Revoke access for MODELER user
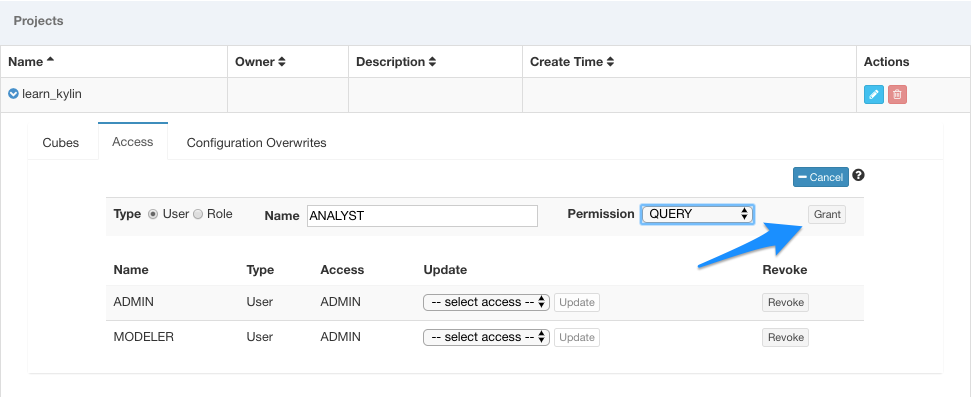This screenshot has height=397, width=971. 785,337
